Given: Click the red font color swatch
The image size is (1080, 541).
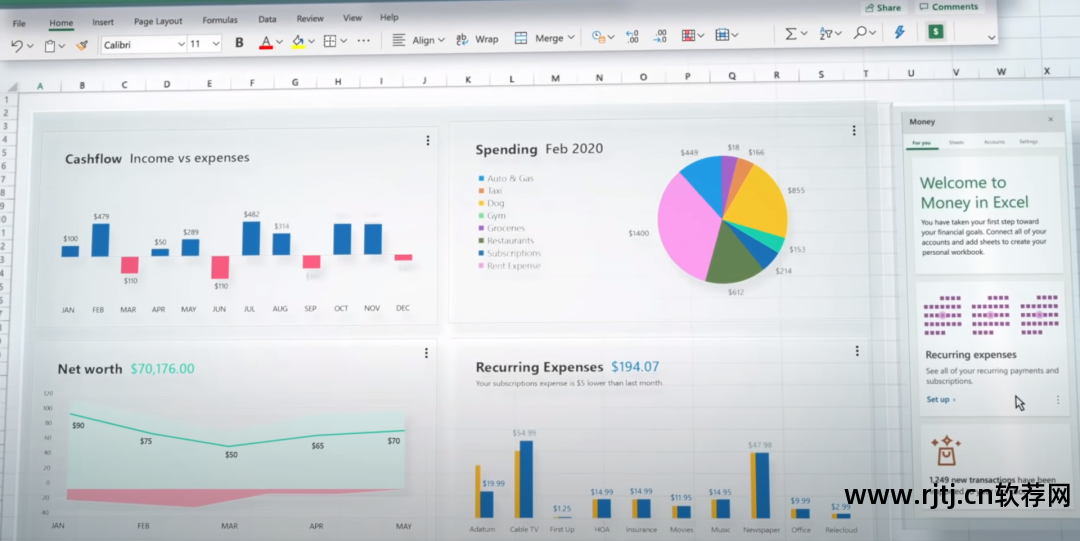Looking at the screenshot, I should tap(266, 42).
